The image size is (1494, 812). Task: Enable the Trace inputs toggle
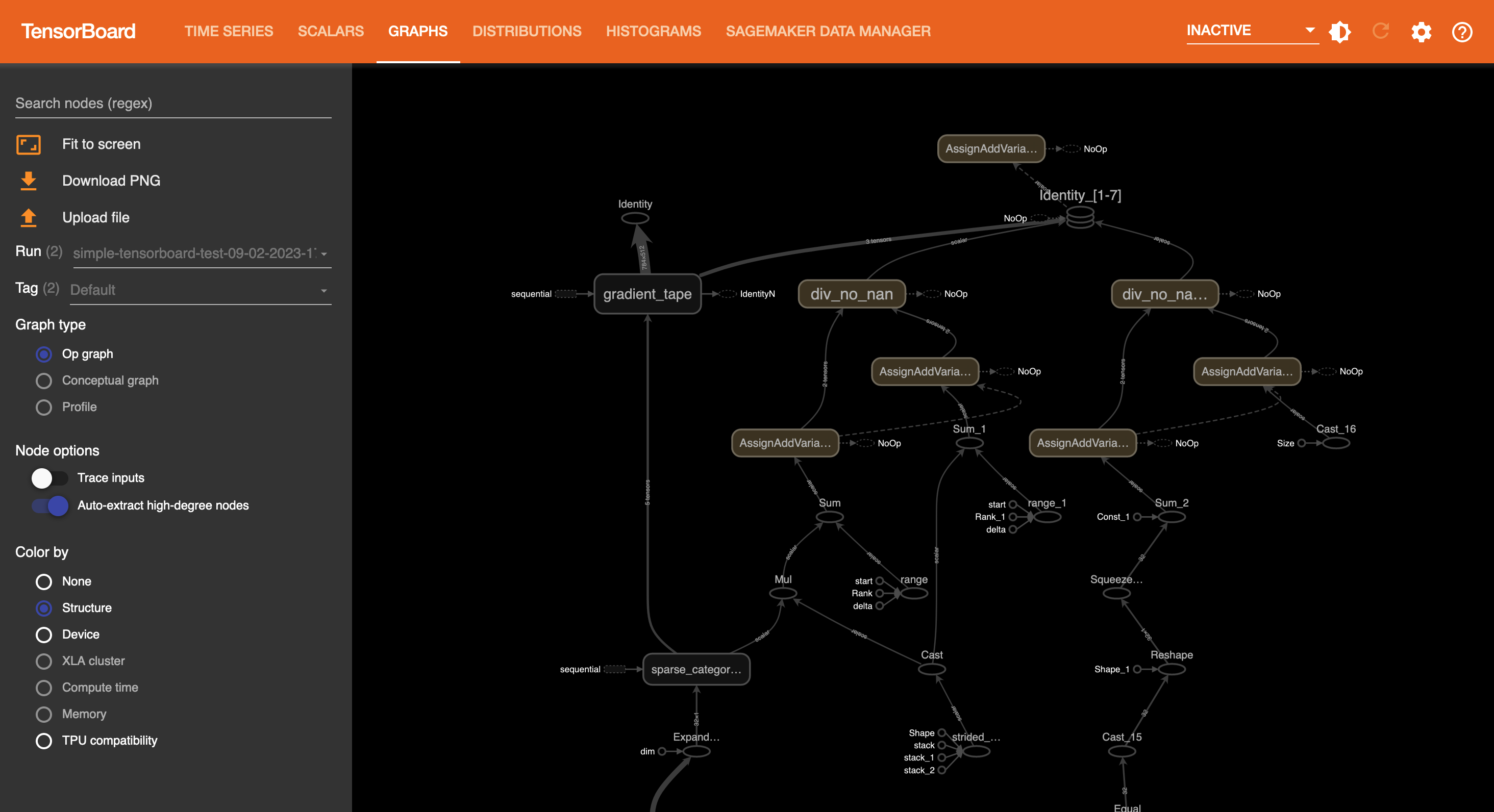(47, 477)
